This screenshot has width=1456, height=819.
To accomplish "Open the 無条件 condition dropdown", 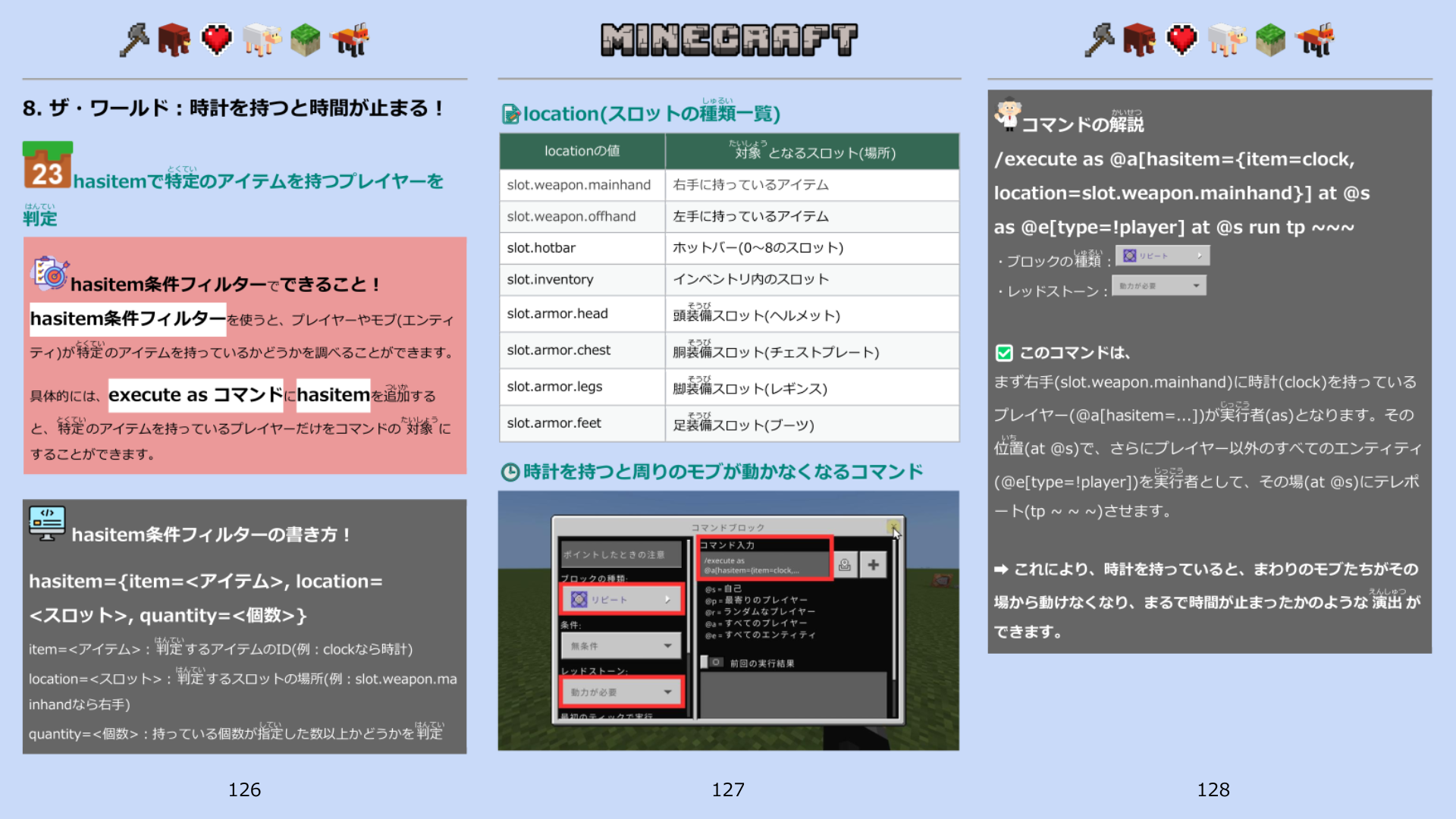I will pyautogui.click(x=621, y=646).
